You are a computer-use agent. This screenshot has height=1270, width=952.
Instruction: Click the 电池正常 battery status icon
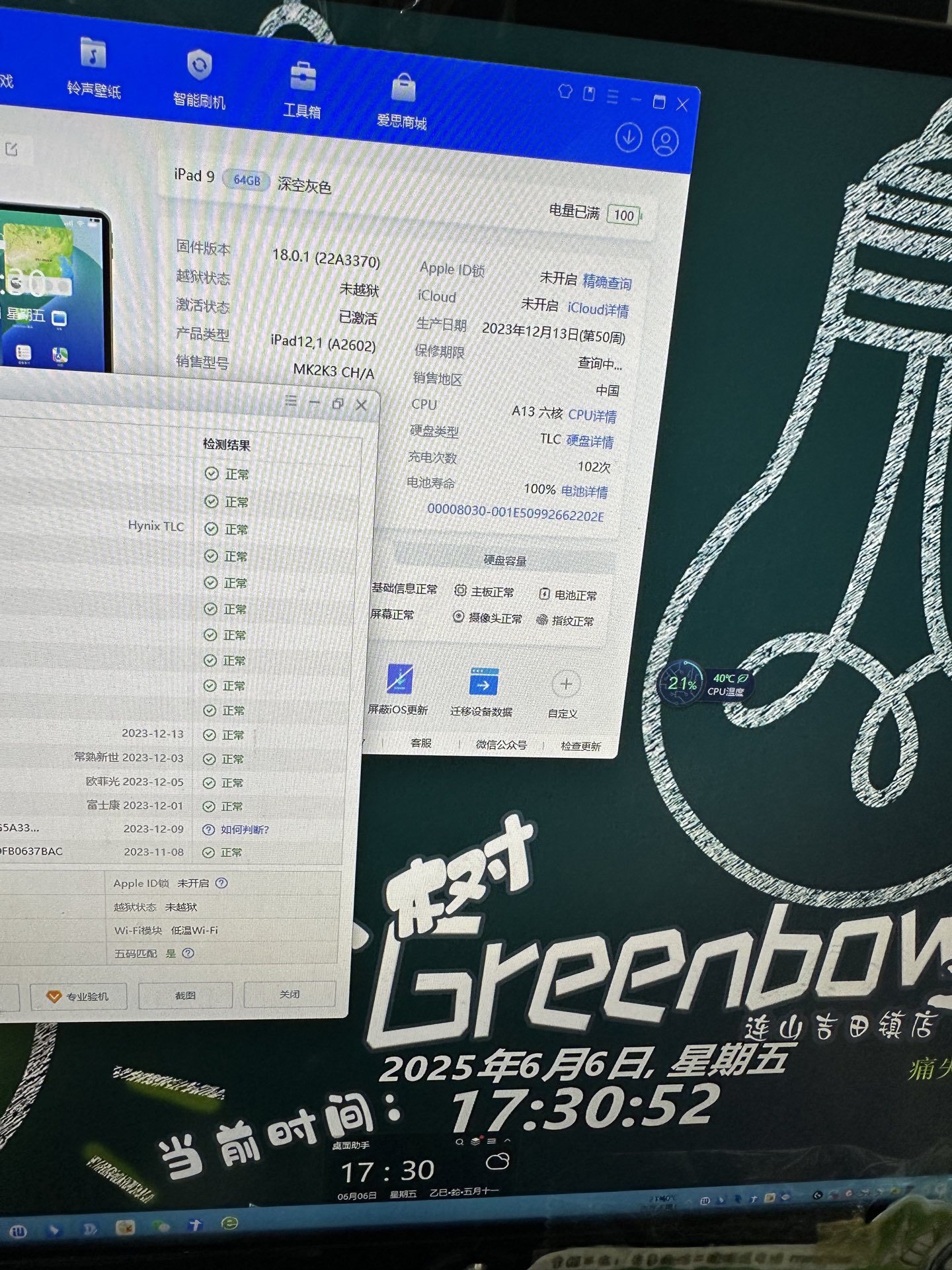coord(544,594)
